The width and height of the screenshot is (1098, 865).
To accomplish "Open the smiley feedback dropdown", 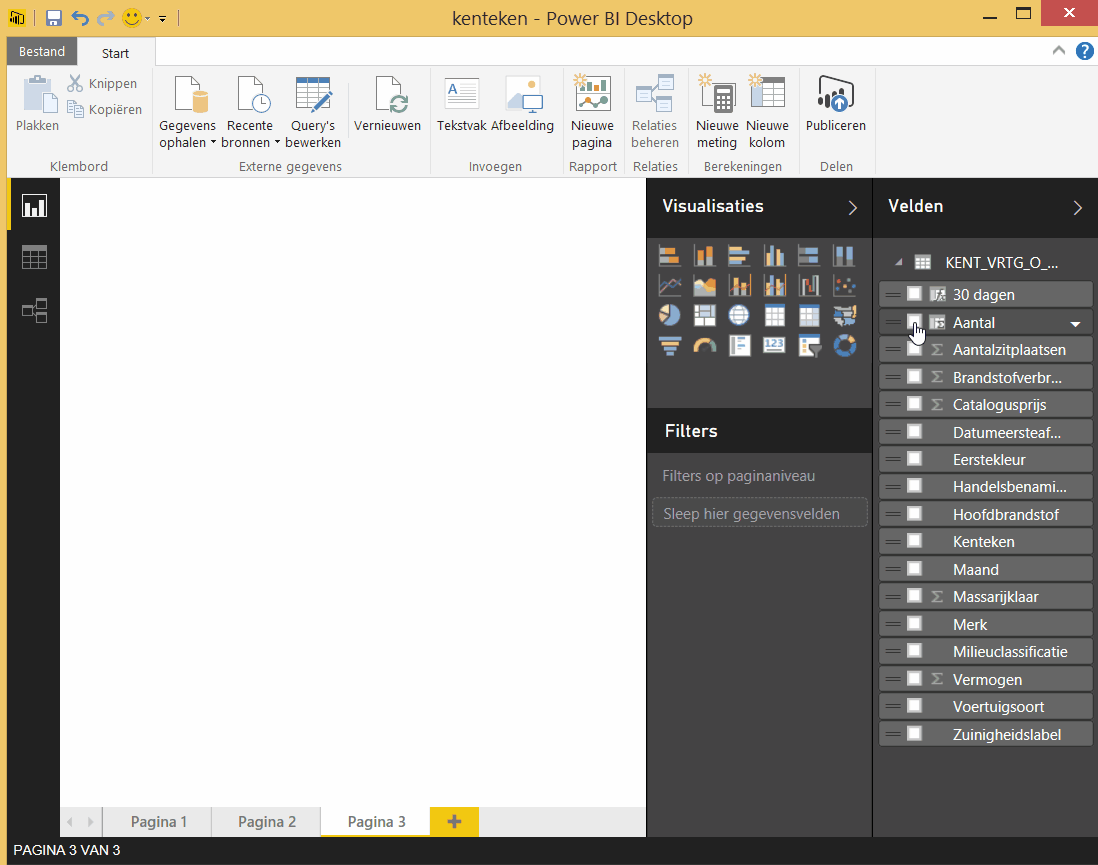I will coord(148,19).
